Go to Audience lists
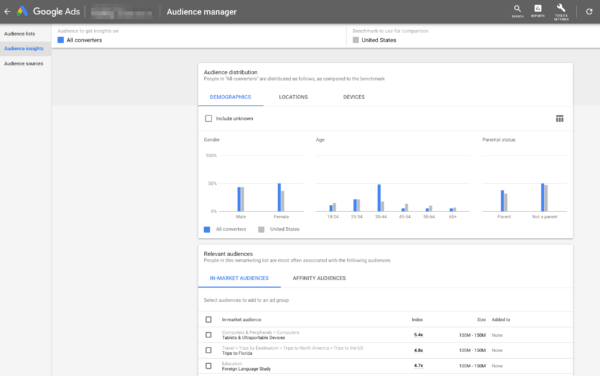 [20, 34]
